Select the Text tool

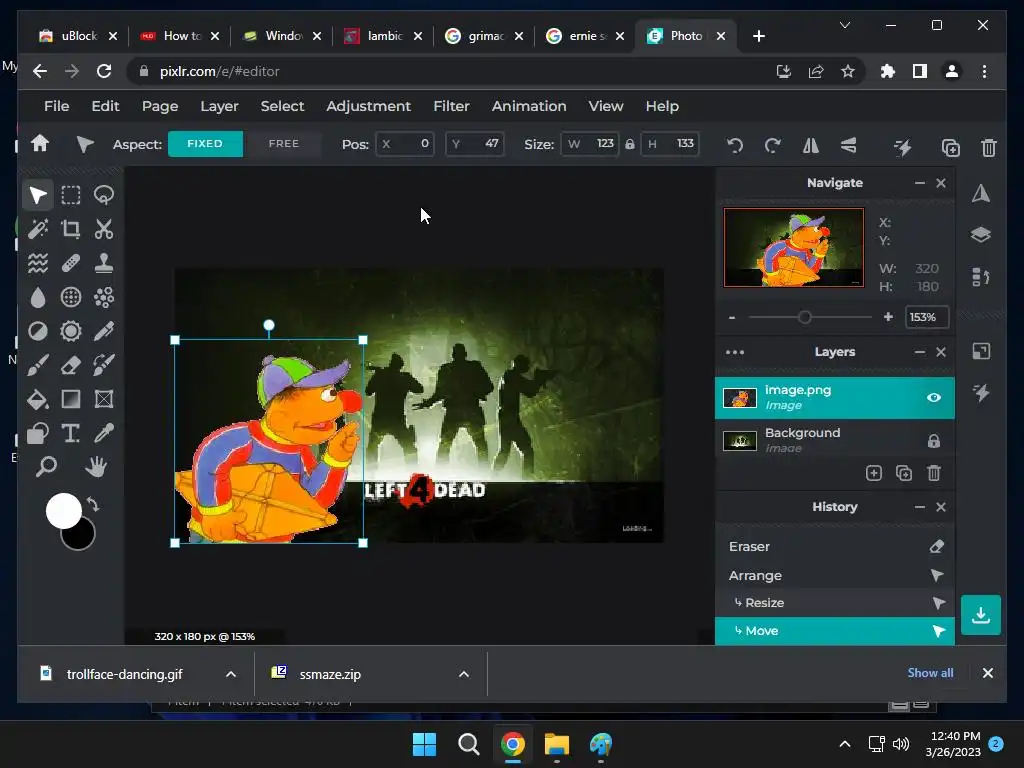tap(71, 433)
